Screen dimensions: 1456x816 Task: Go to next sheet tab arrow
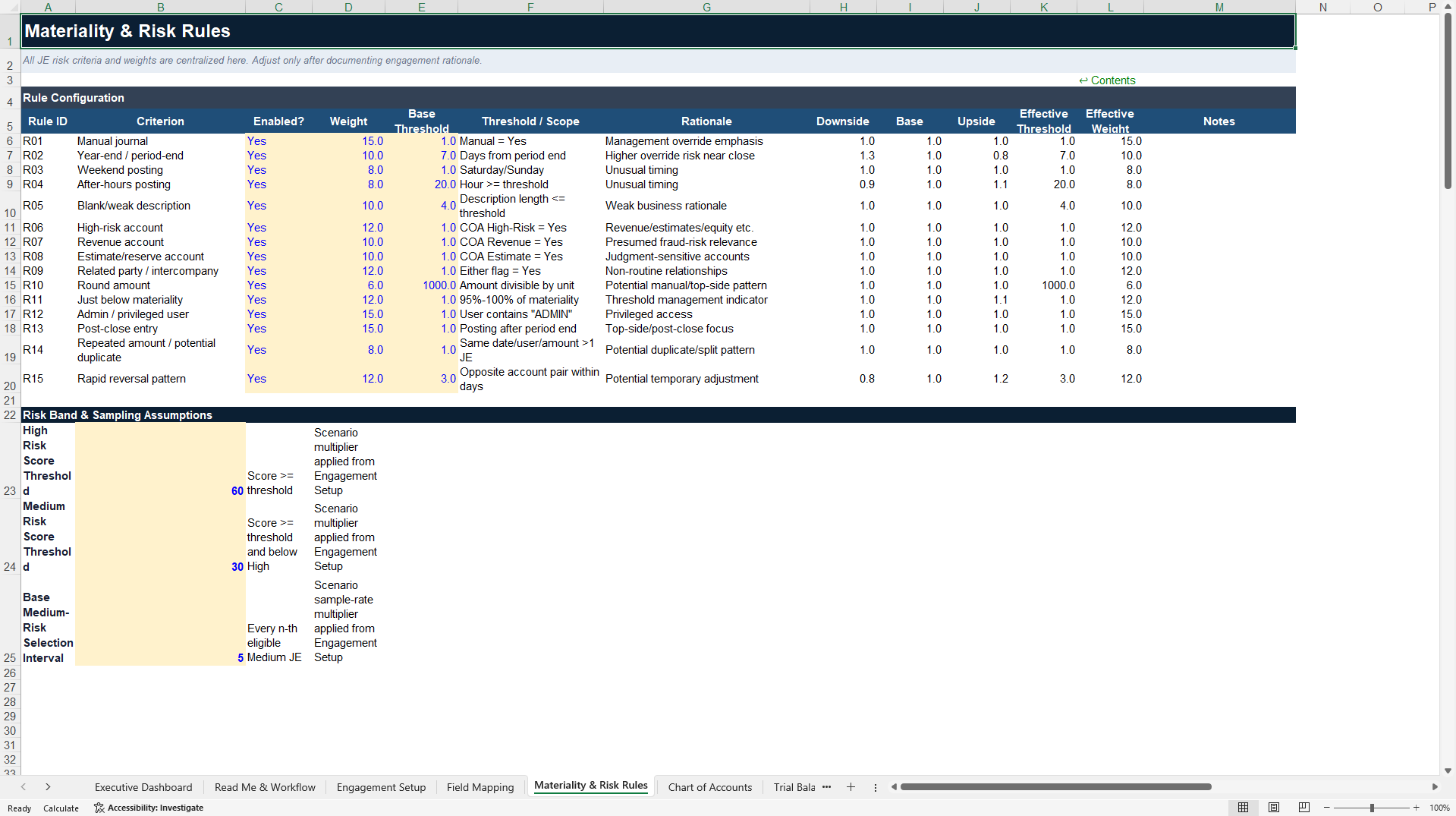pyautogui.click(x=48, y=787)
